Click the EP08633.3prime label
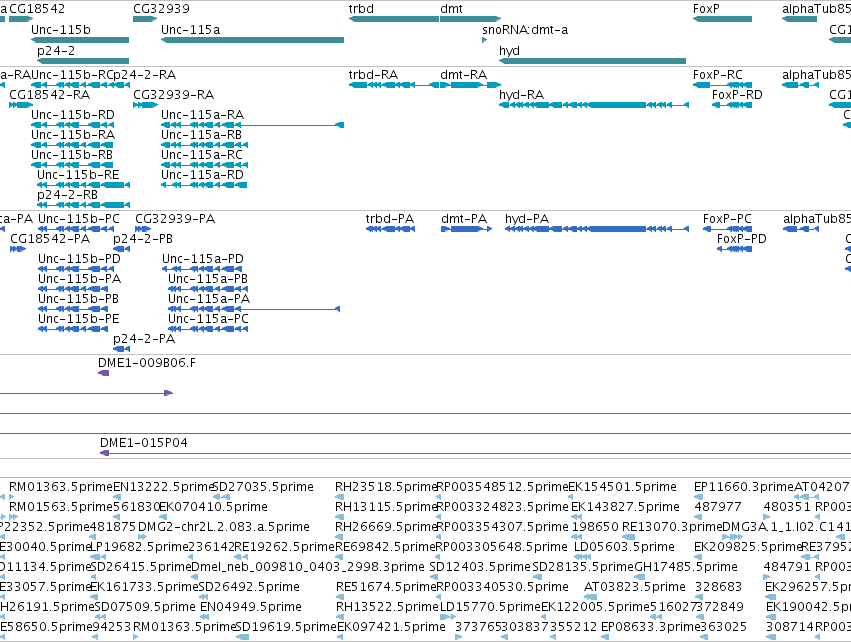851x642 pixels. click(x=650, y=627)
